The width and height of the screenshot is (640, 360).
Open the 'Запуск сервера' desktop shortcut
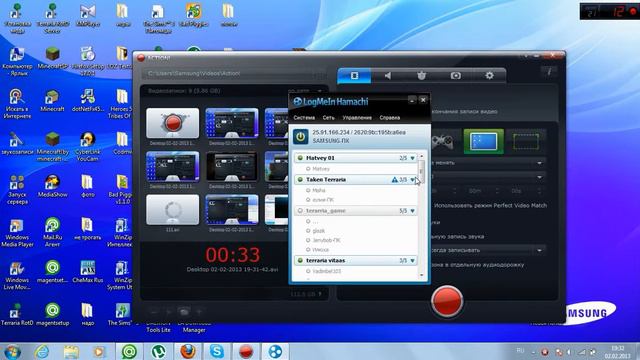pos(17,190)
